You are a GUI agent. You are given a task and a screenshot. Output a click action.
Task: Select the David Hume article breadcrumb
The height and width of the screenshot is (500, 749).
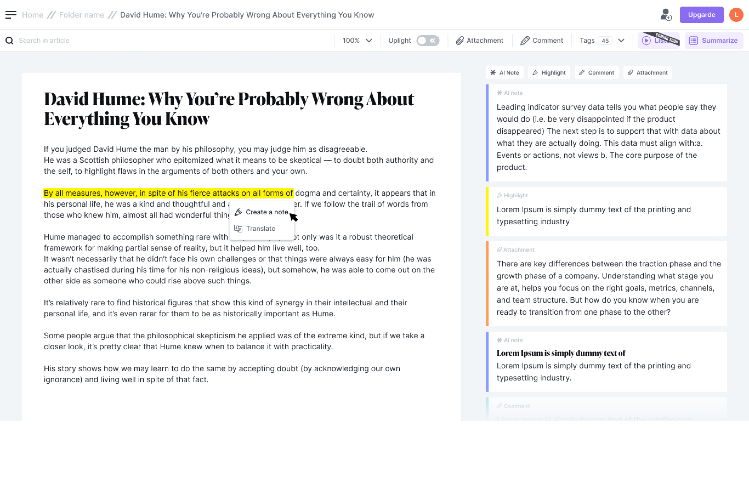point(247,15)
